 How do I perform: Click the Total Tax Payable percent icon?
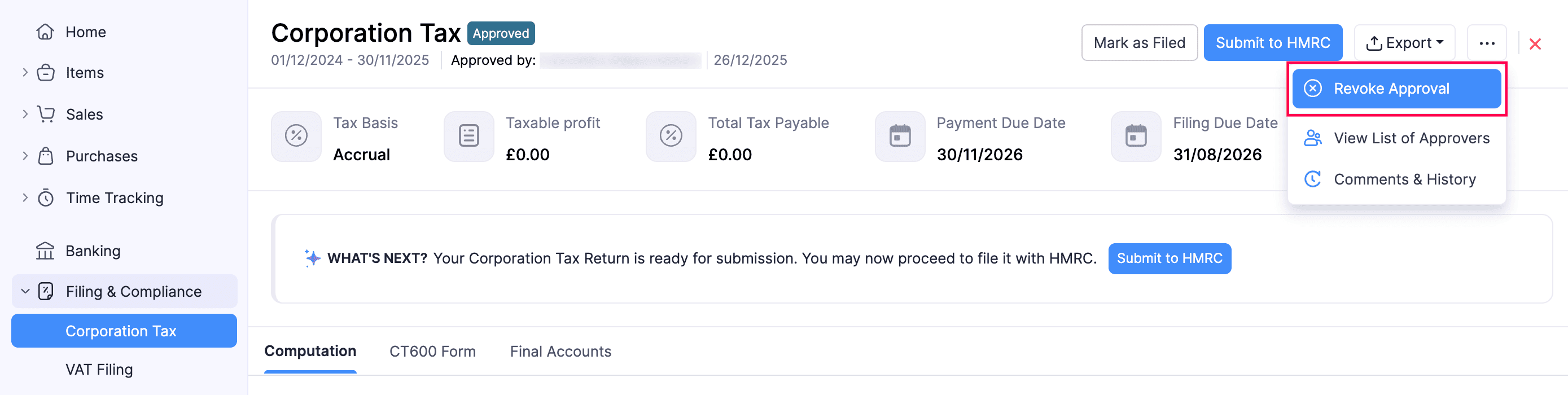coord(671,136)
